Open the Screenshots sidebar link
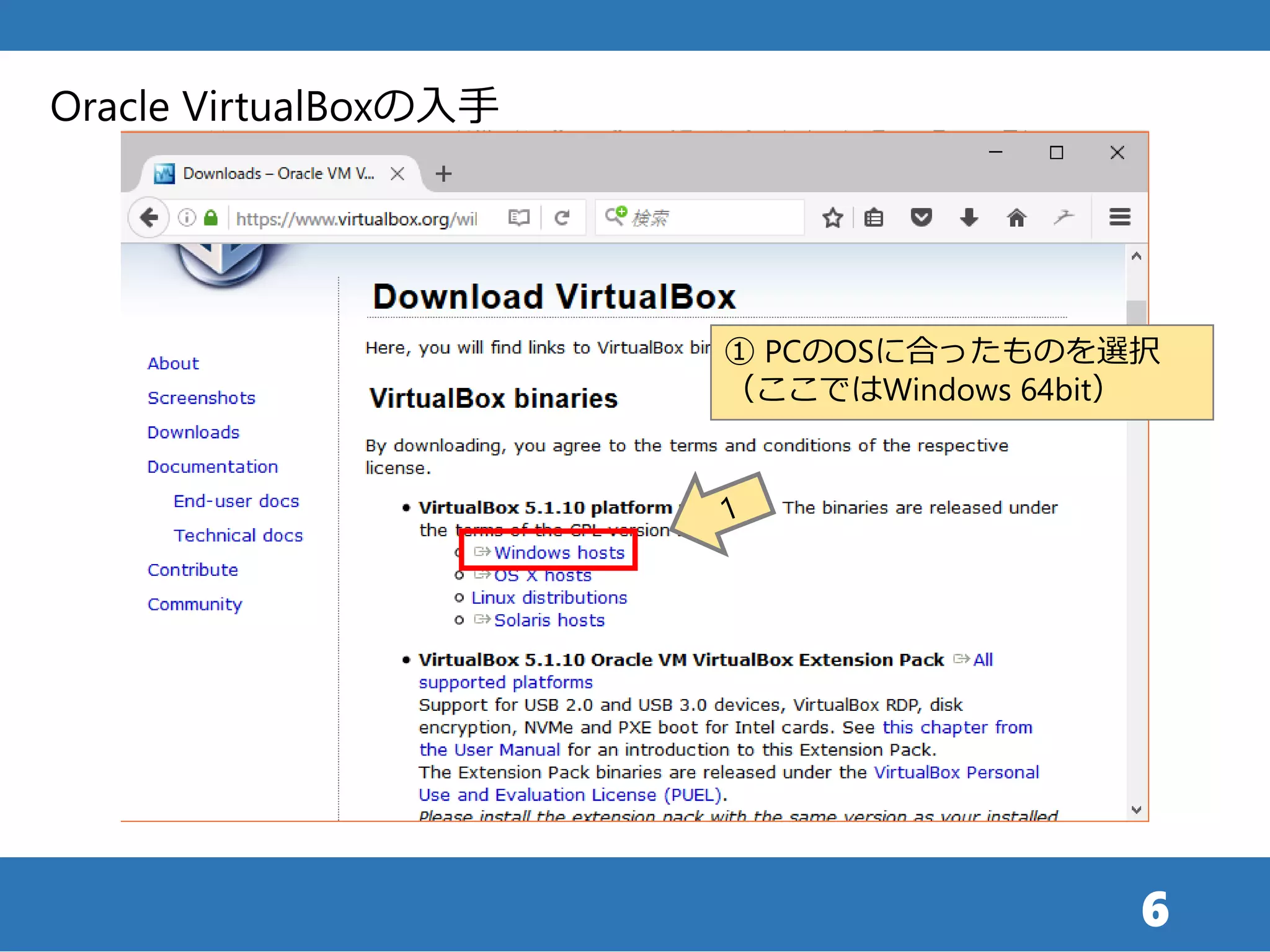 tap(202, 398)
